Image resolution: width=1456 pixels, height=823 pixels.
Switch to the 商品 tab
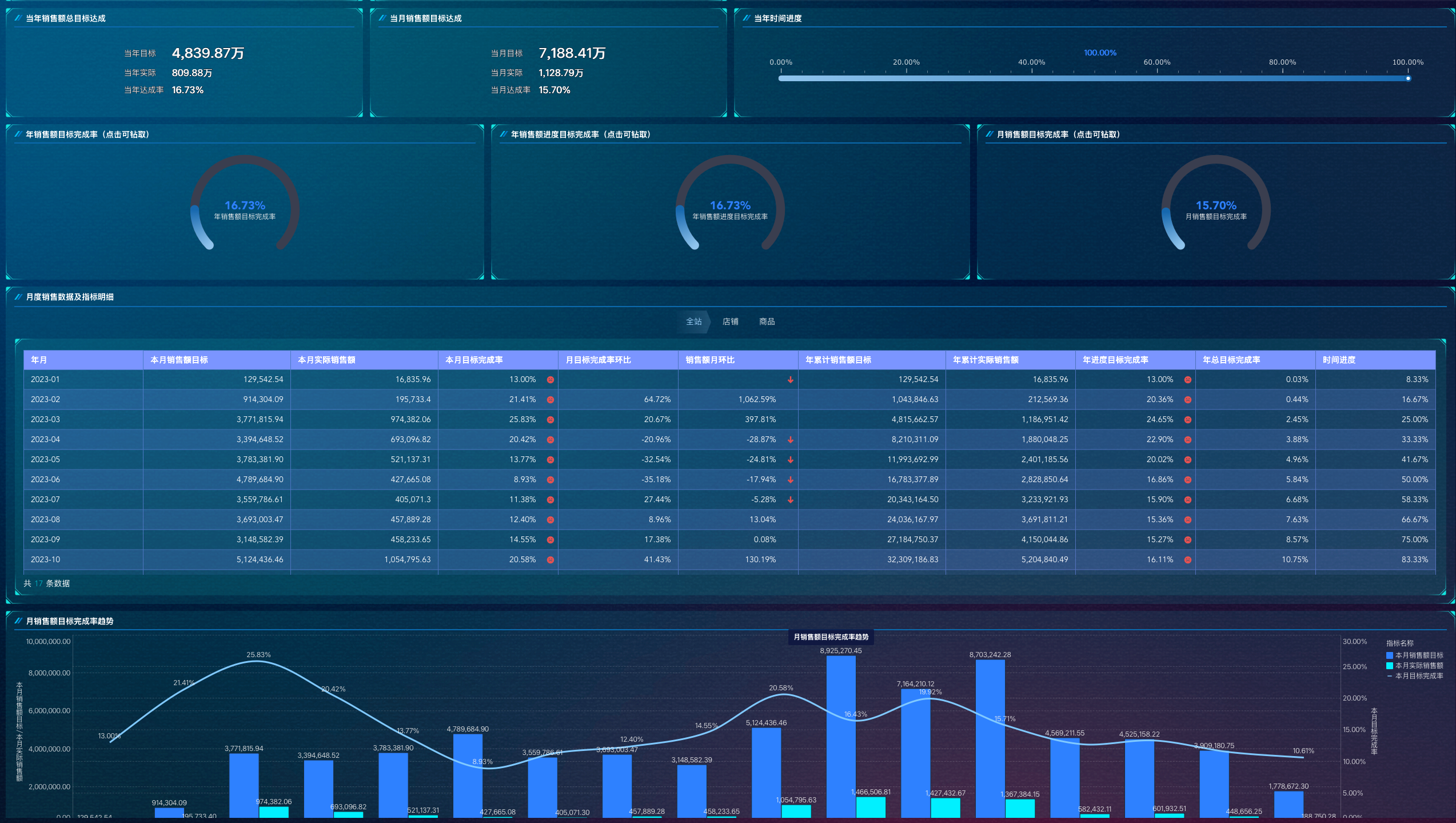tap(767, 321)
